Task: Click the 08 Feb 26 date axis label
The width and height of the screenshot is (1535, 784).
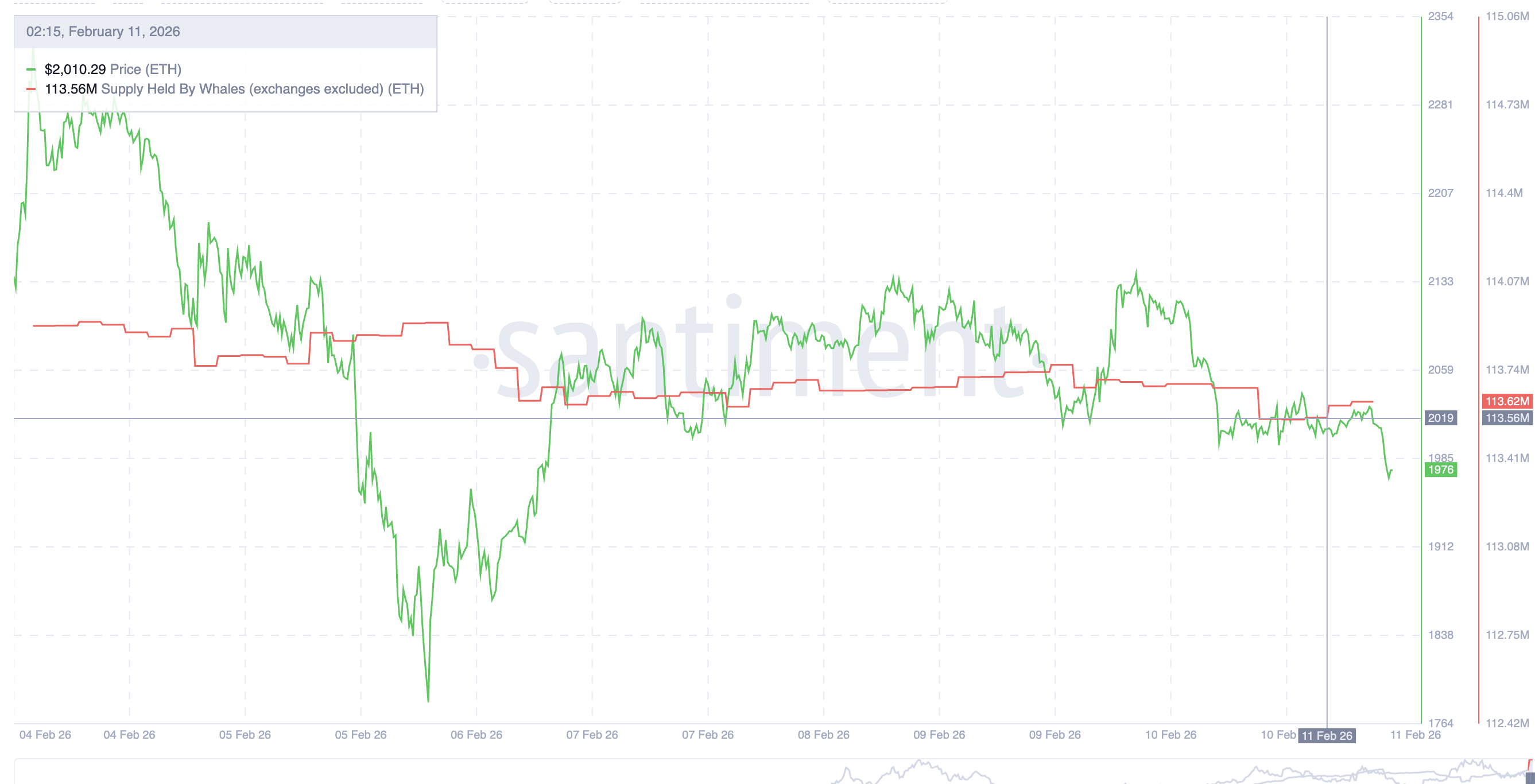Action: tap(824, 735)
